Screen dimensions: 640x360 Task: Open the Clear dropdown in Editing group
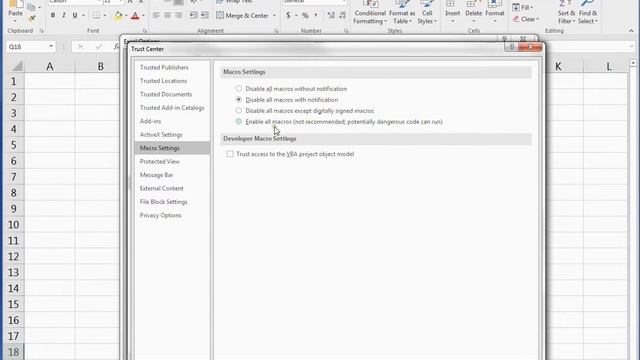point(526,19)
